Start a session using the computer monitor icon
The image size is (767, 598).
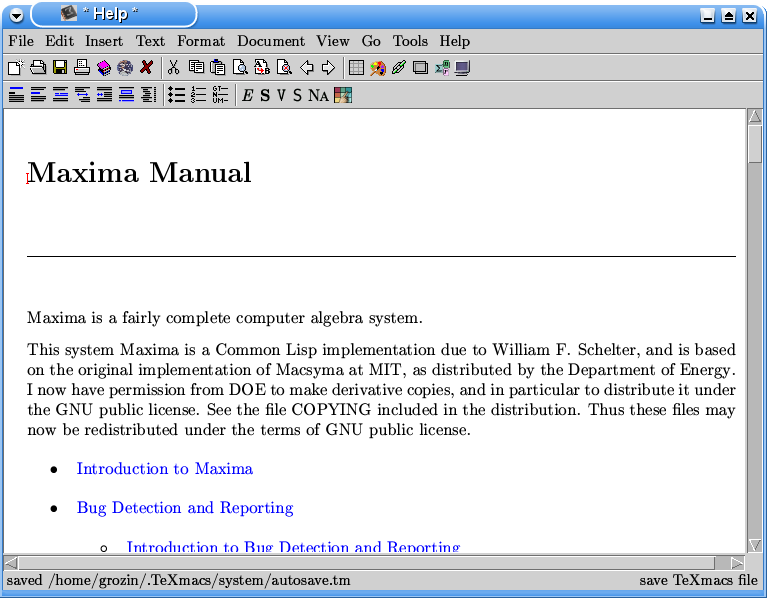point(462,67)
